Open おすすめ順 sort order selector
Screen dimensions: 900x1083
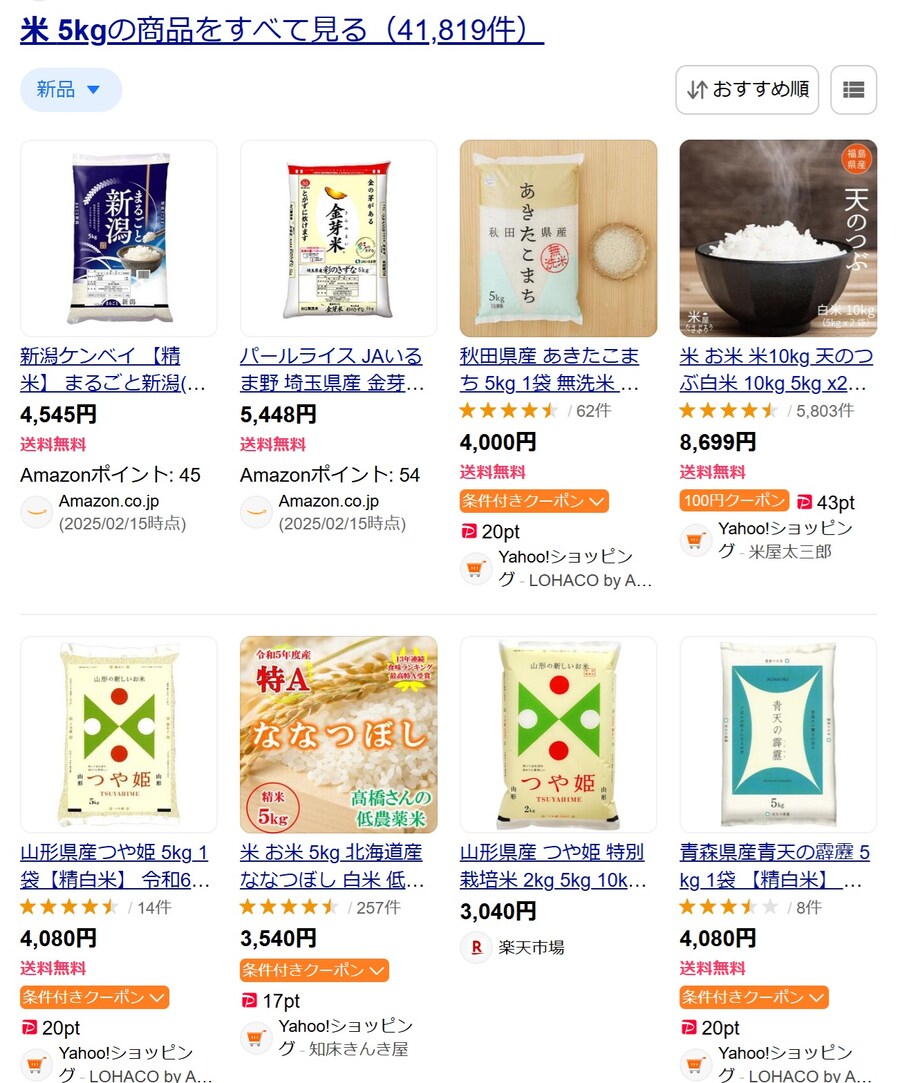(x=747, y=90)
